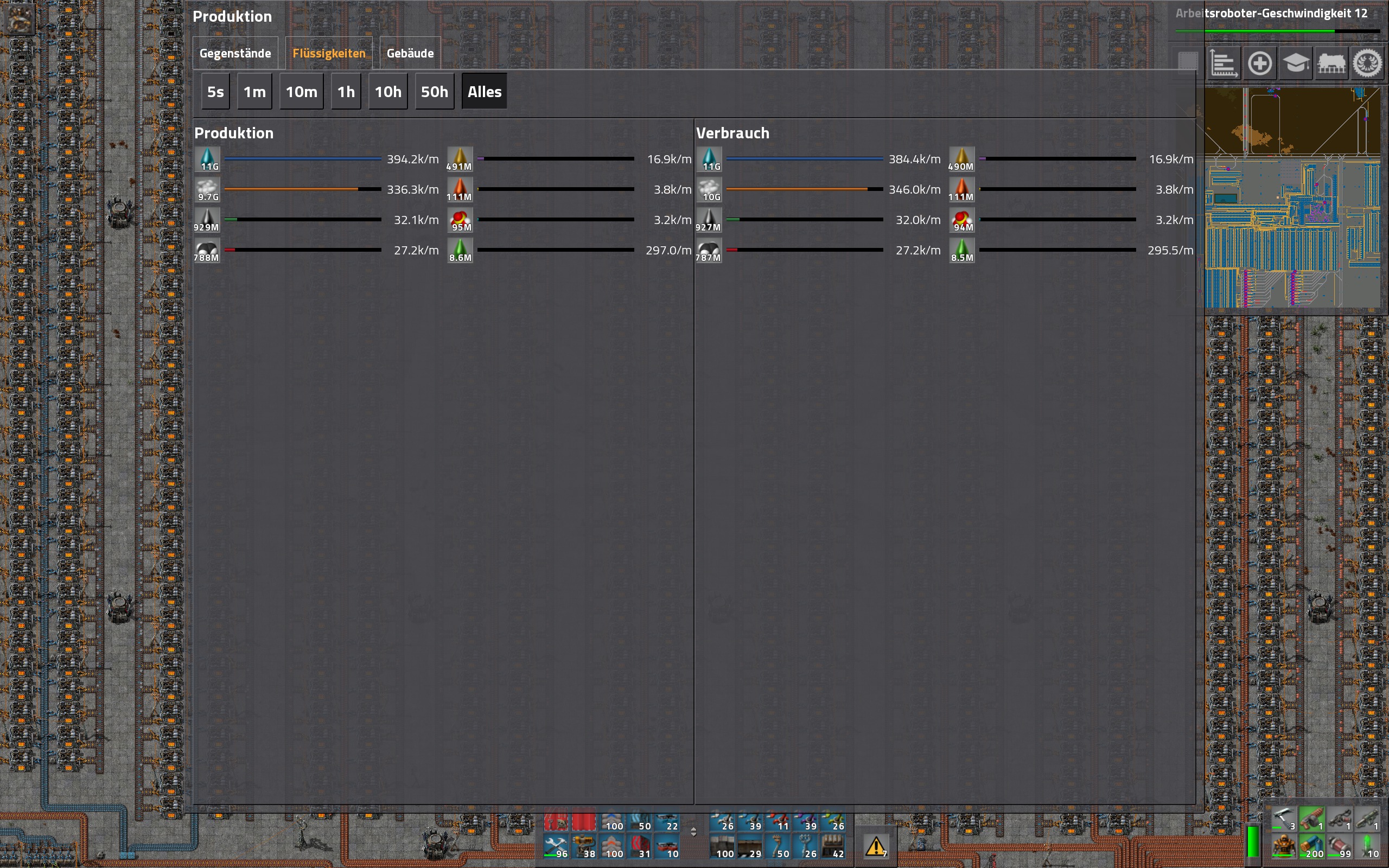Switch to the Gegenstände tab

tap(235, 53)
